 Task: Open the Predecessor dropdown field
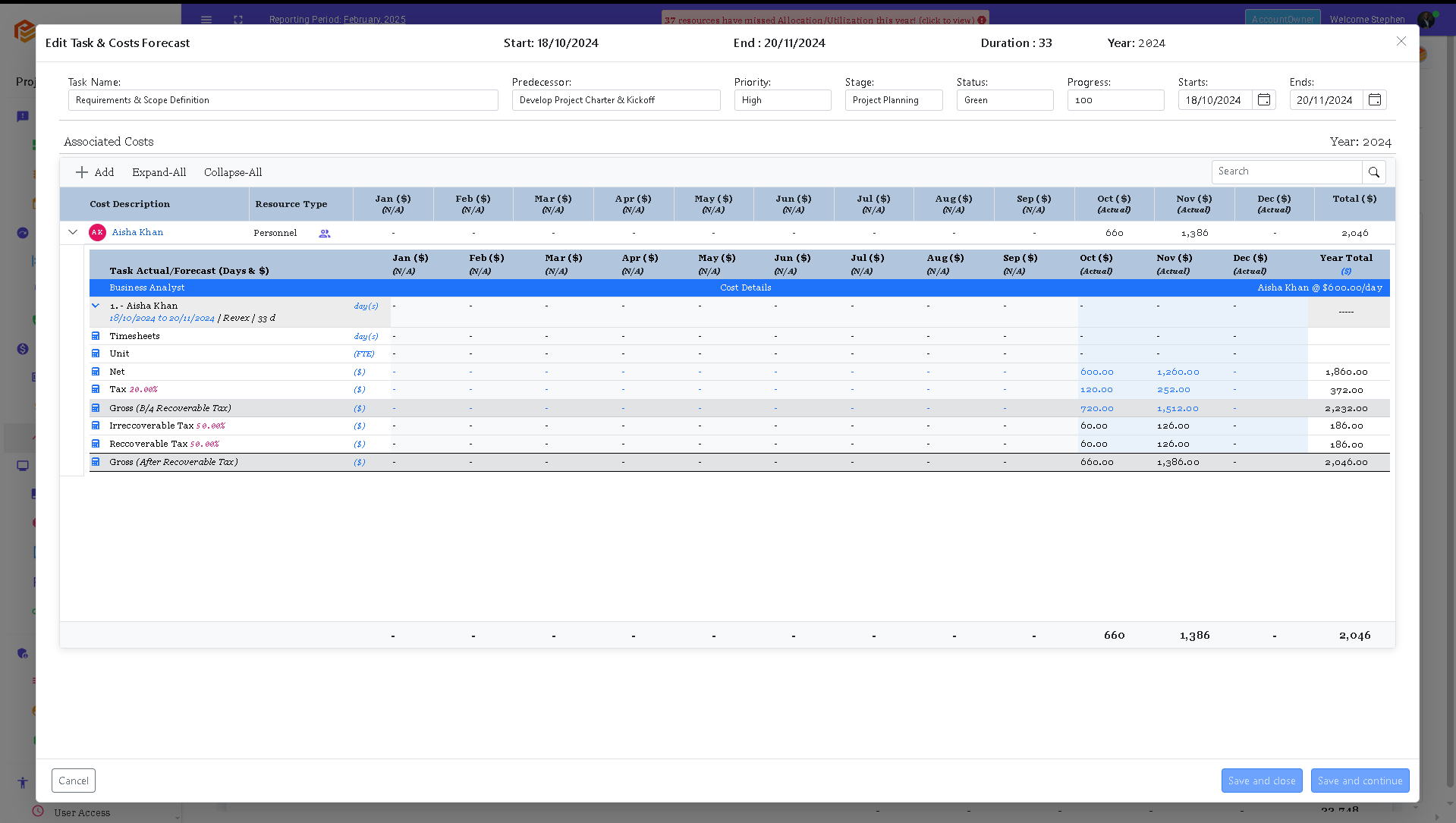click(616, 100)
